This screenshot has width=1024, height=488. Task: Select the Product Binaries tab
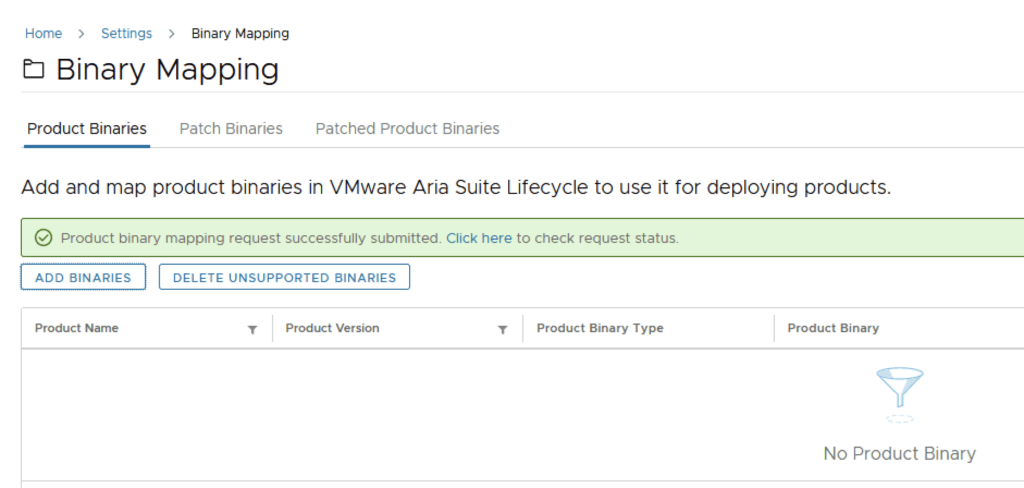click(87, 129)
